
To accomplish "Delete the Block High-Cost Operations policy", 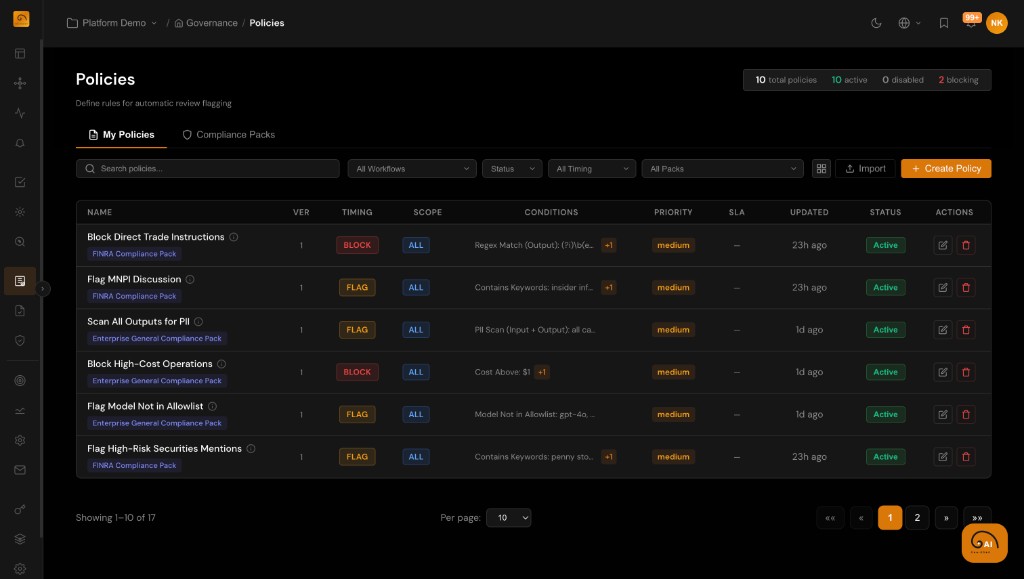I will [965, 372].
